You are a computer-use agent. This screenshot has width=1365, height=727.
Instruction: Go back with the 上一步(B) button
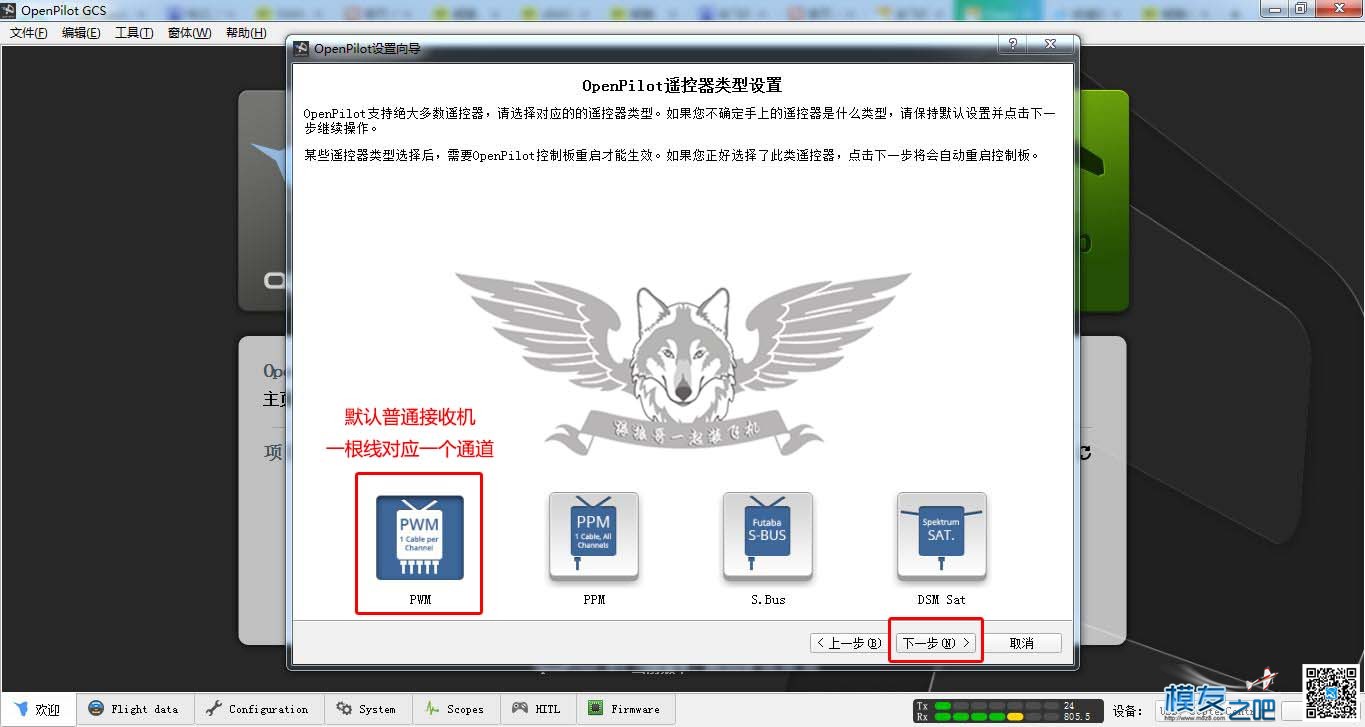tap(848, 643)
